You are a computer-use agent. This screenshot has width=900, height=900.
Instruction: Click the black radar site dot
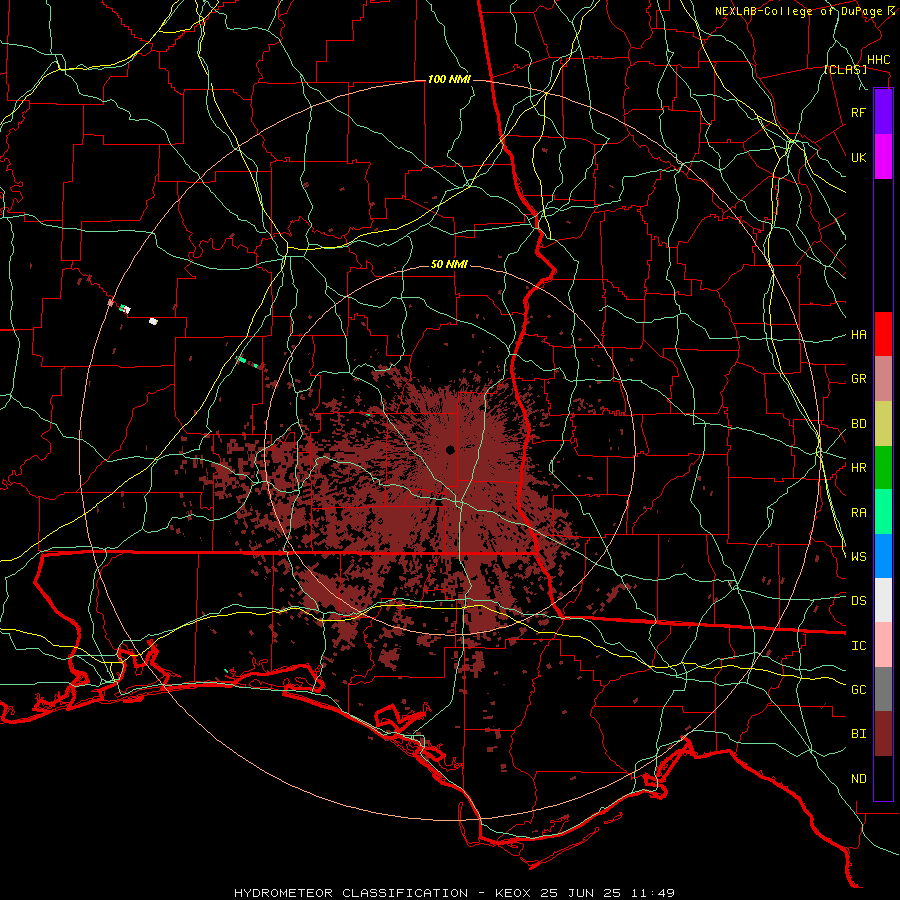pos(450,449)
